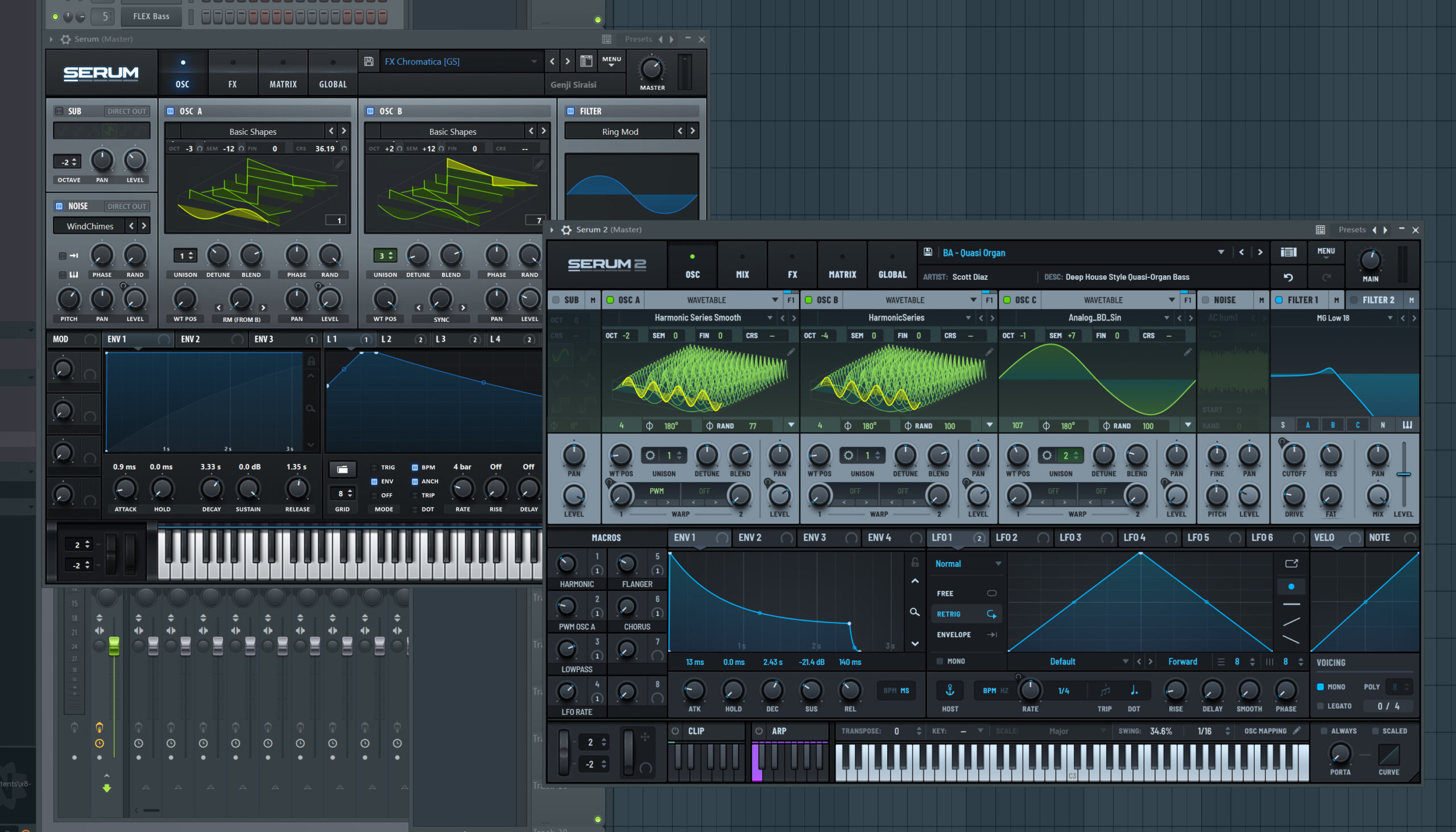Open Serum 2 preset browser list icon
This screenshot has height=832, width=1456.
pos(1289,252)
